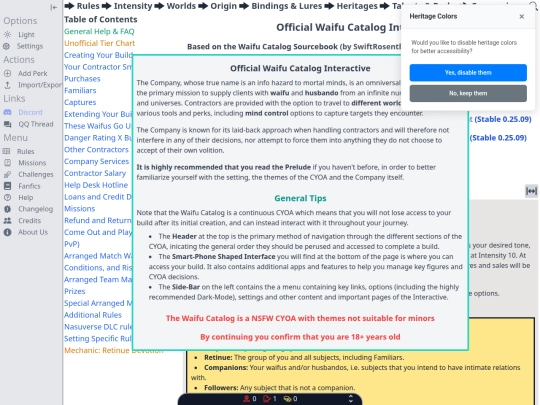Open Unofficial Tier Chart link

(100, 43)
